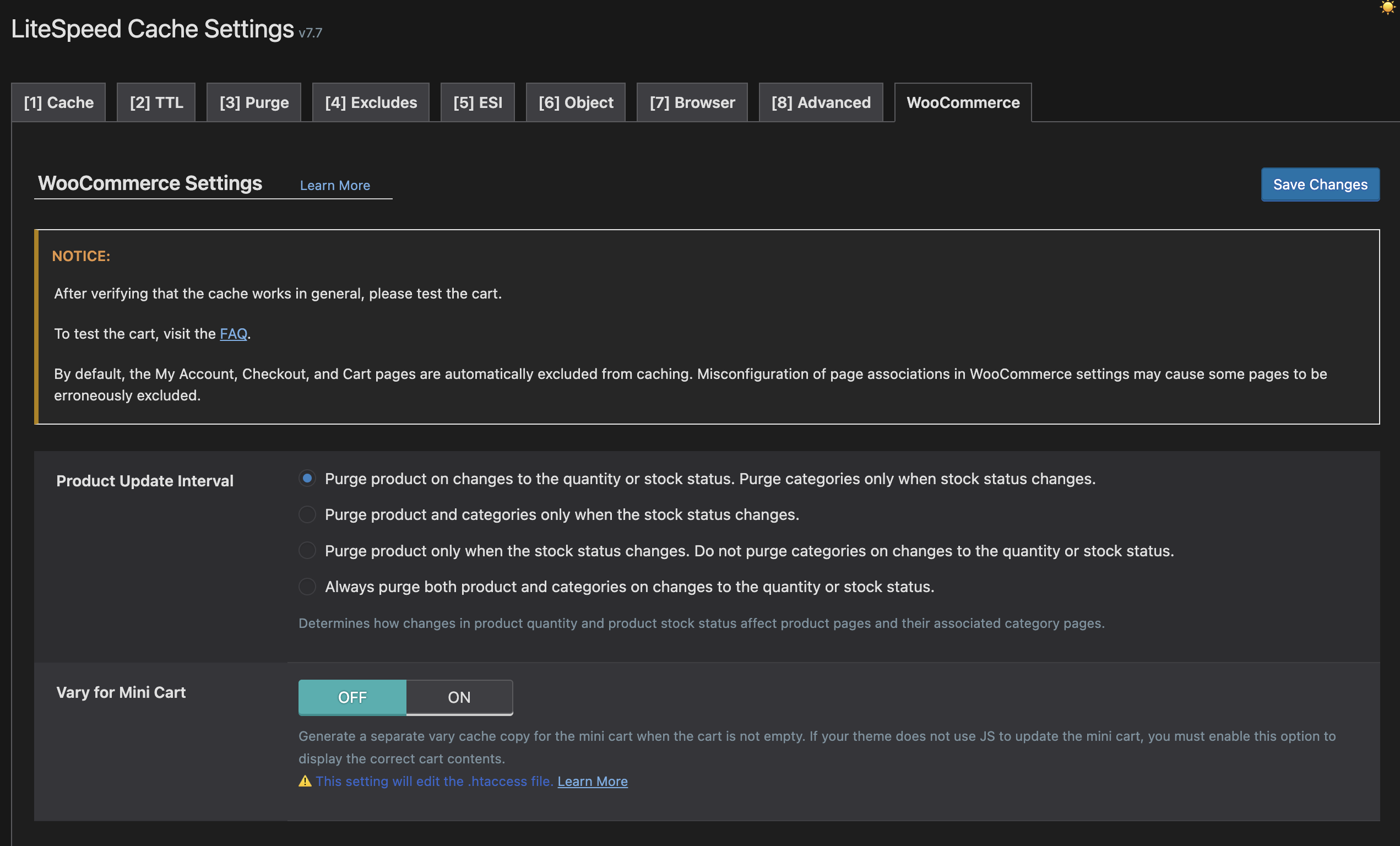The width and height of the screenshot is (1400, 846).
Task: Select the [5] ESI tab
Action: [477, 102]
